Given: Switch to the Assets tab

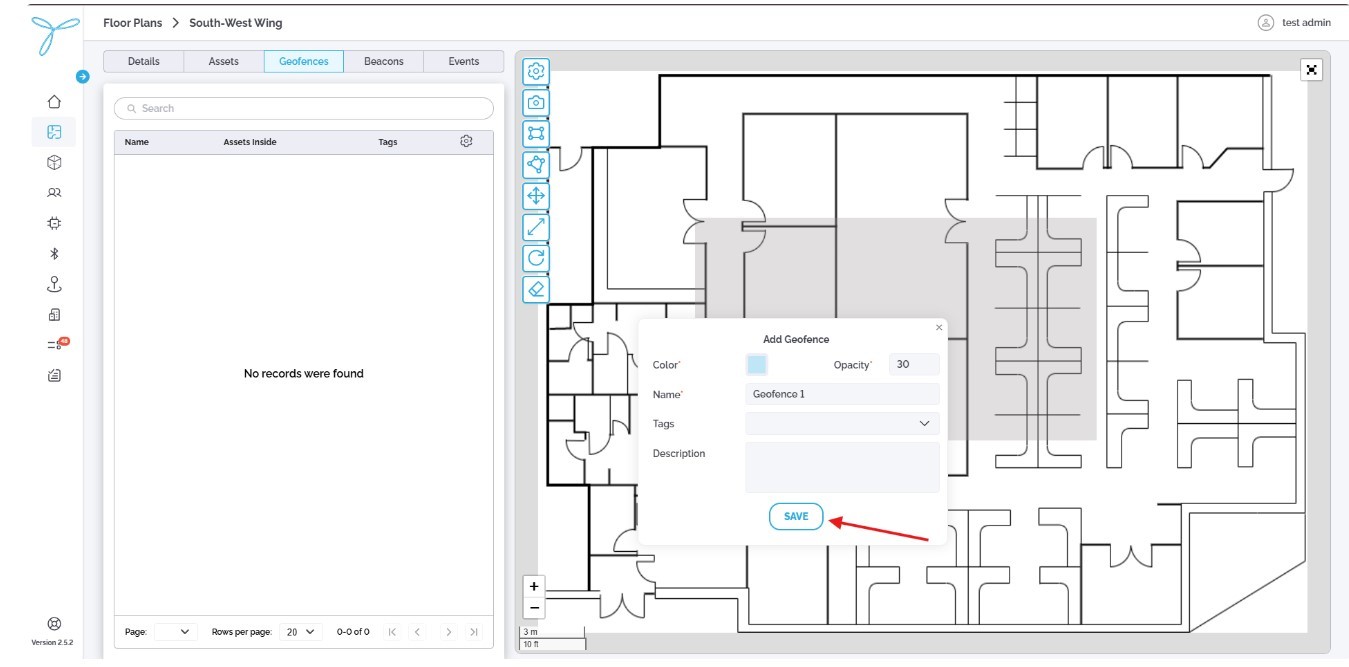Looking at the screenshot, I should [x=224, y=61].
